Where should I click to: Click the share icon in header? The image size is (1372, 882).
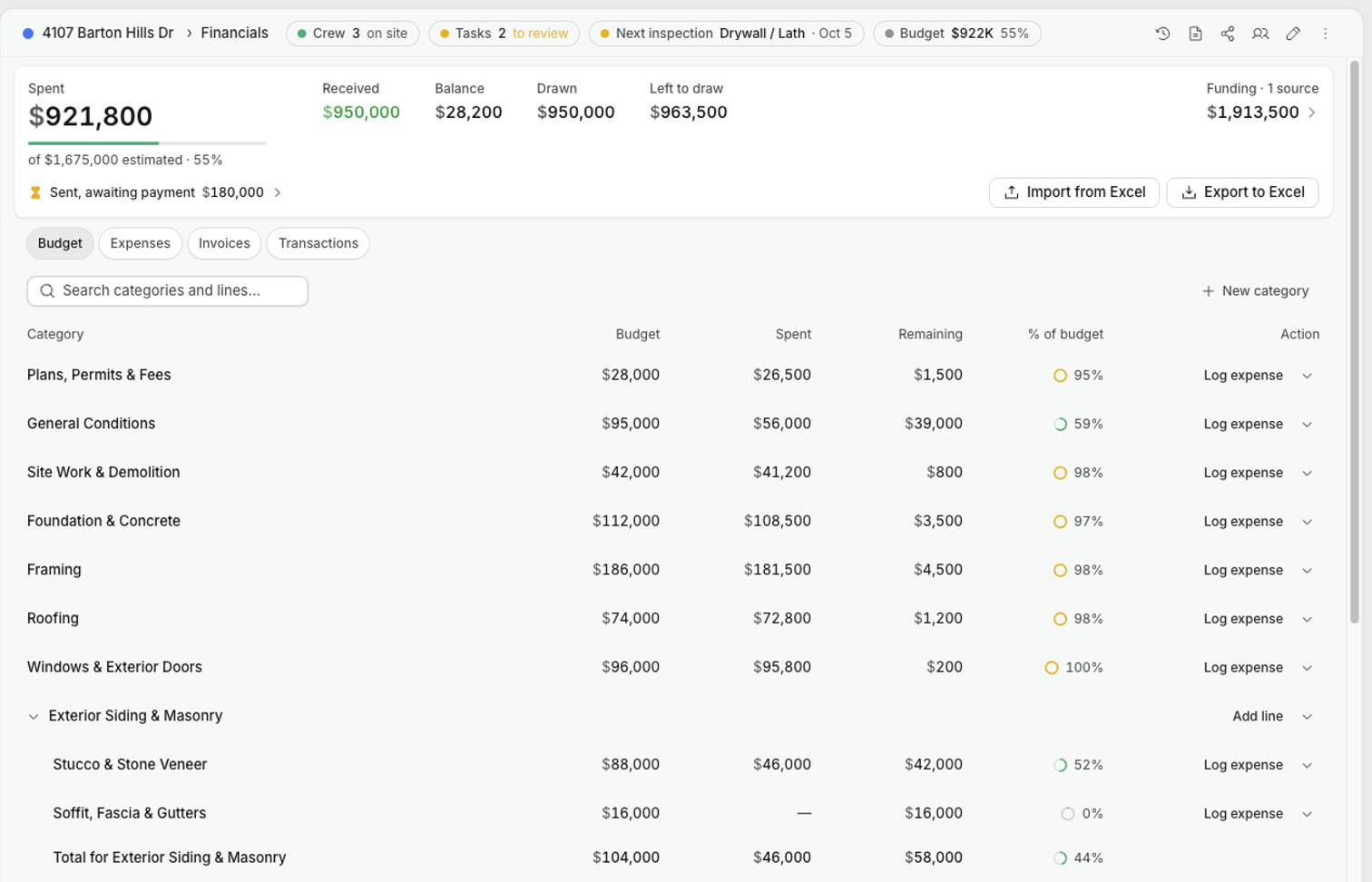pos(1228,34)
